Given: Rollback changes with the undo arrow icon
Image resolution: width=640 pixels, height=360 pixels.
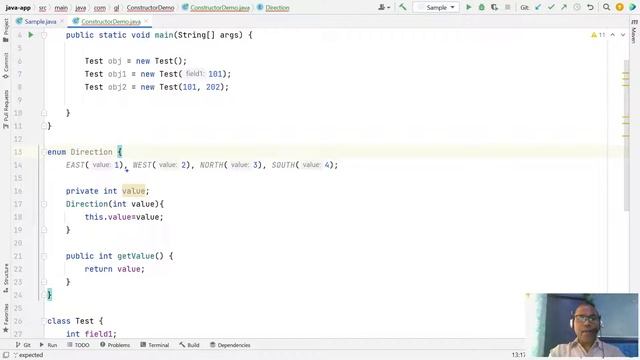Looking at the screenshot, I should (590, 7).
